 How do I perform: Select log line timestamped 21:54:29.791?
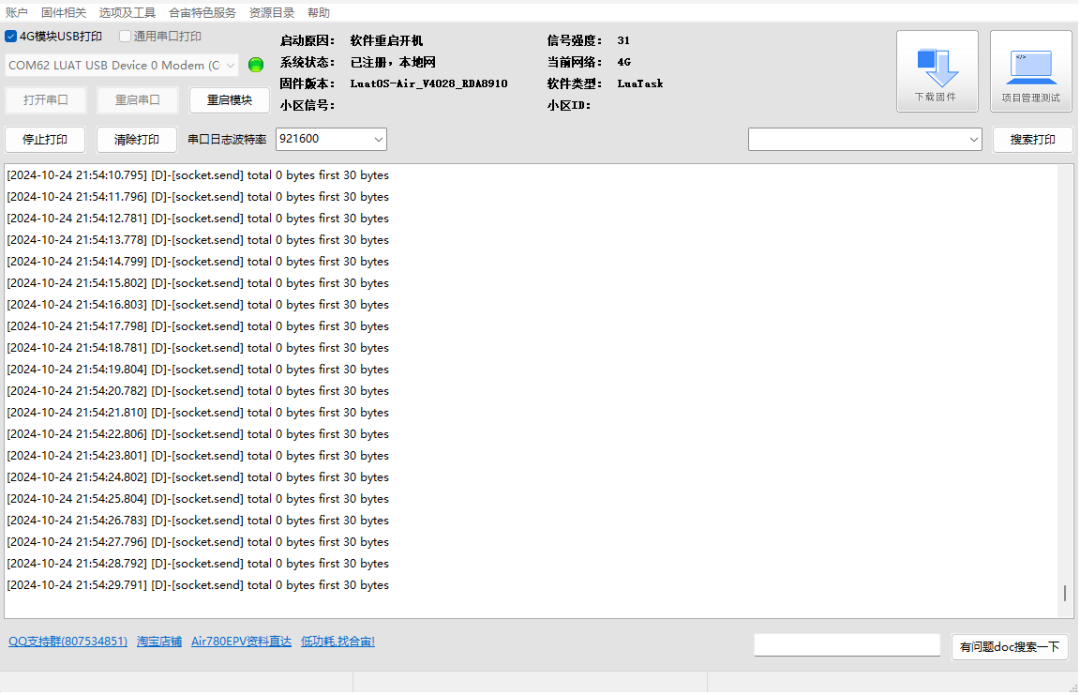[198, 585]
